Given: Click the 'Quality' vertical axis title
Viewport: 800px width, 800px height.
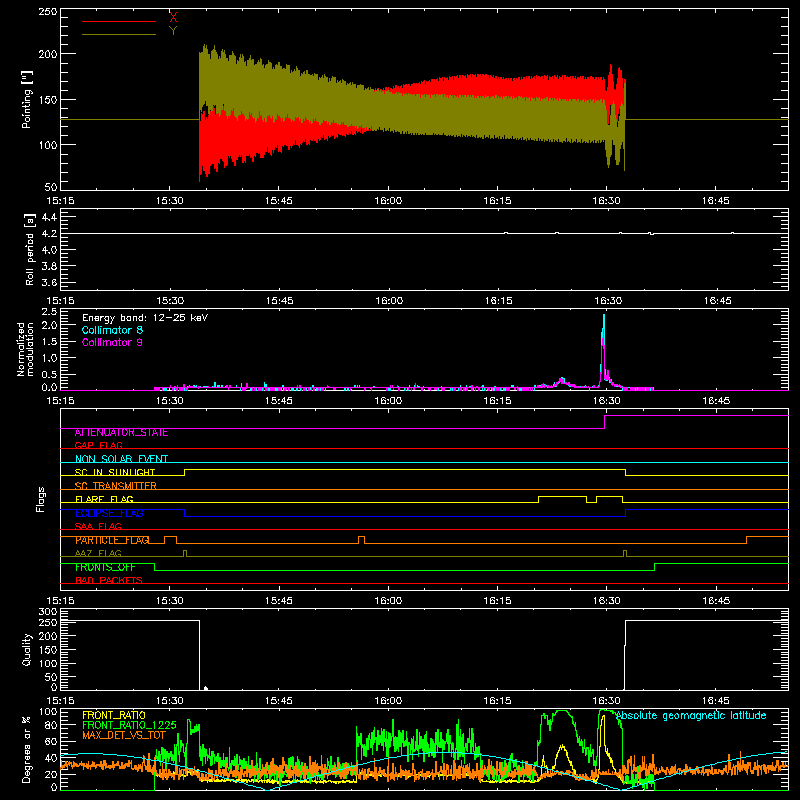Looking at the screenshot, I should [x=27, y=649].
